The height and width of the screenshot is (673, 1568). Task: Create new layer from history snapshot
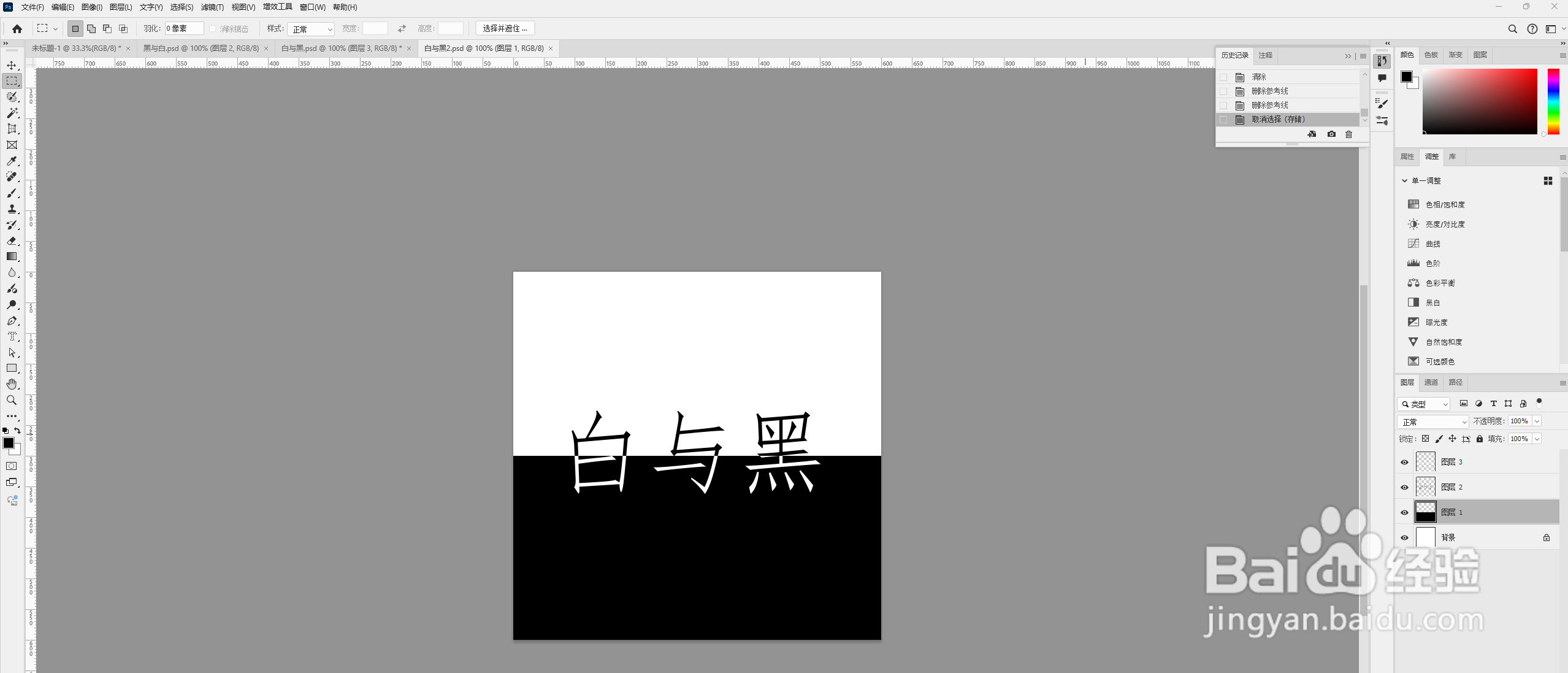coord(1312,134)
